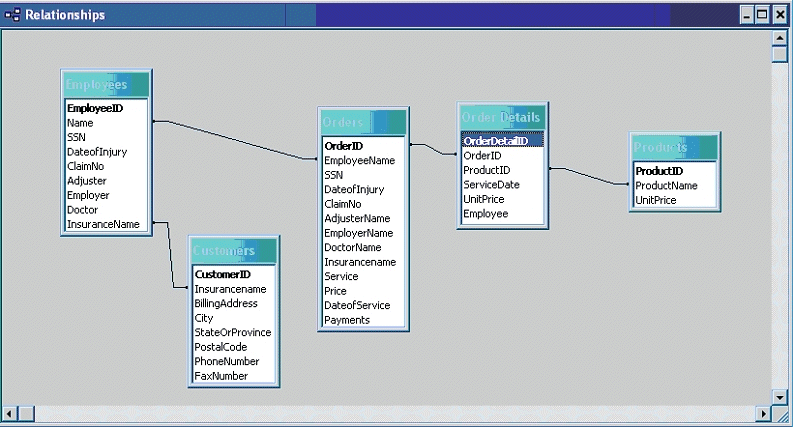Select Employee field in Order Details table
Image resolution: width=793 pixels, height=427 pixels.
[x=503, y=214]
